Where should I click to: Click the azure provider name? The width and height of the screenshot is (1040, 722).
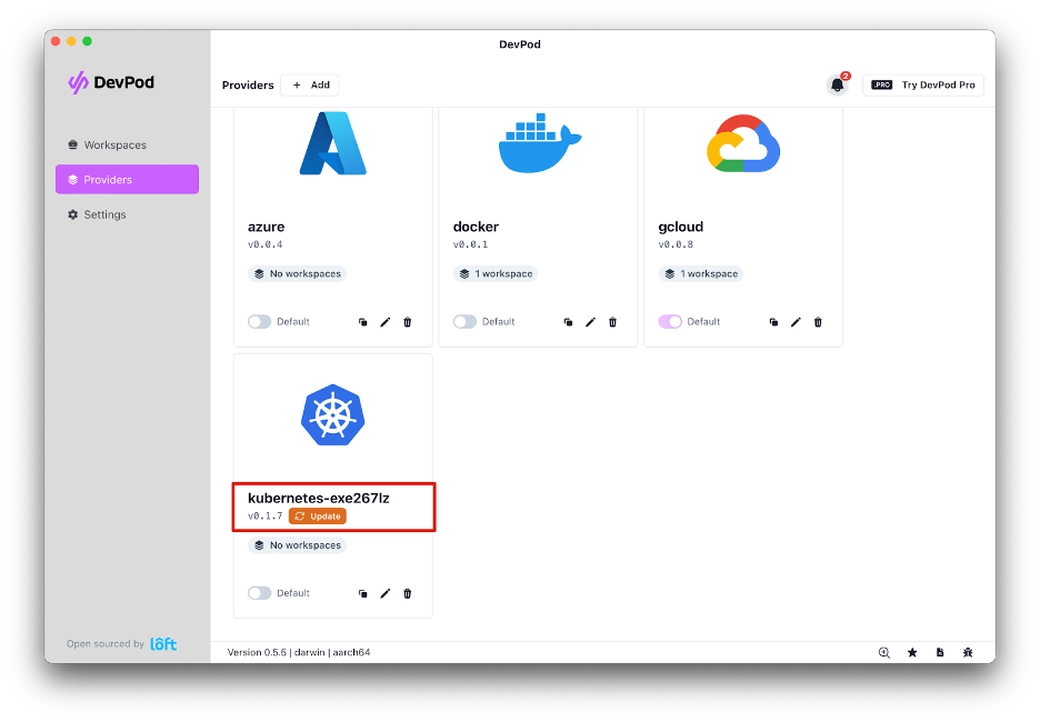(x=266, y=227)
